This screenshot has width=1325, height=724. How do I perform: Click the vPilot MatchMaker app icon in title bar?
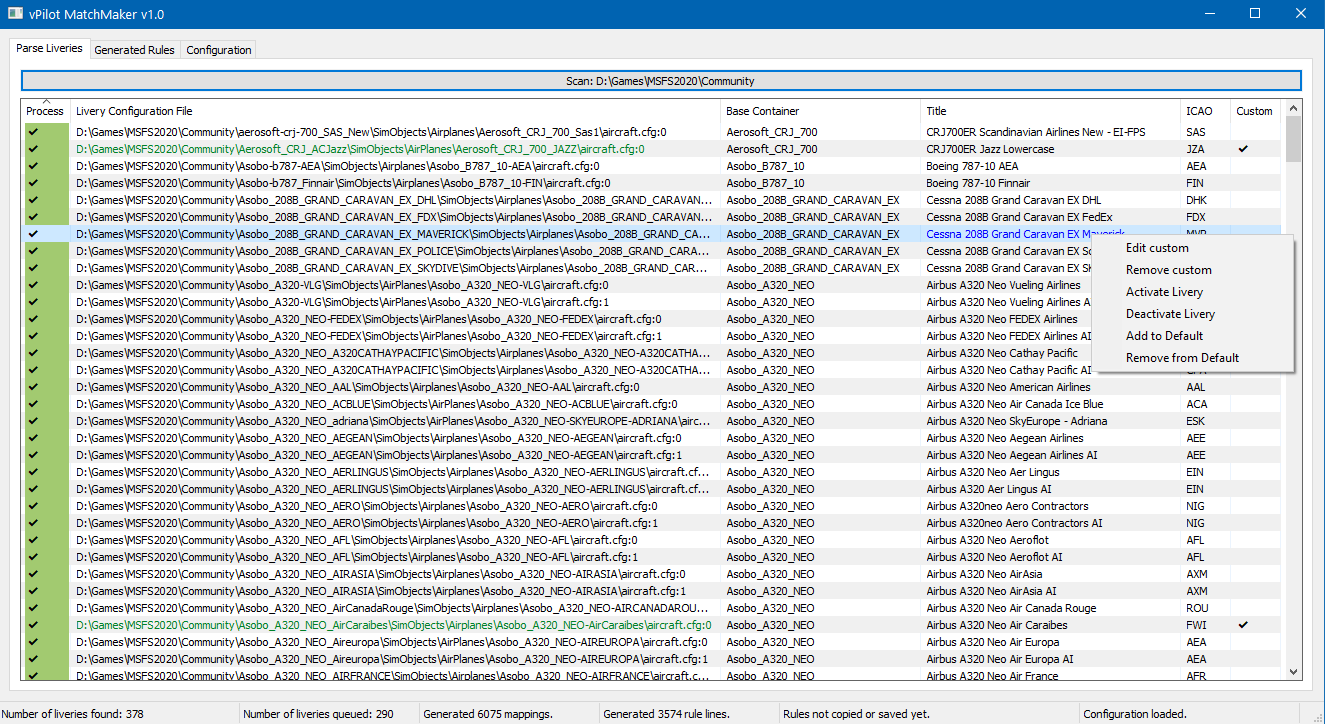tap(15, 15)
